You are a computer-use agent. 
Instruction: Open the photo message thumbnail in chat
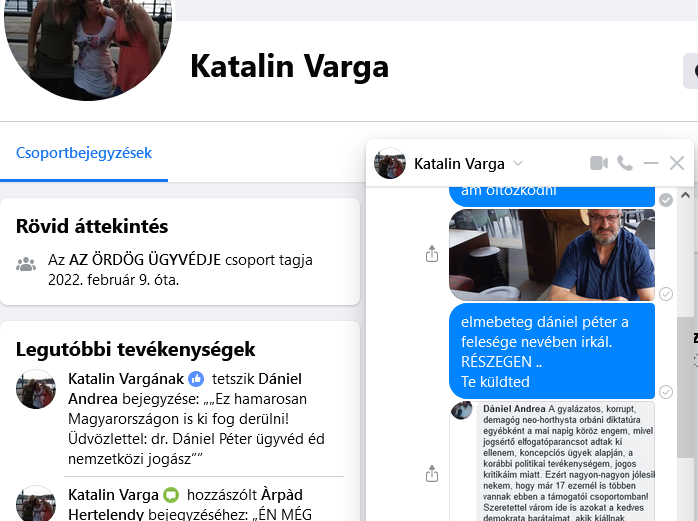[552, 255]
